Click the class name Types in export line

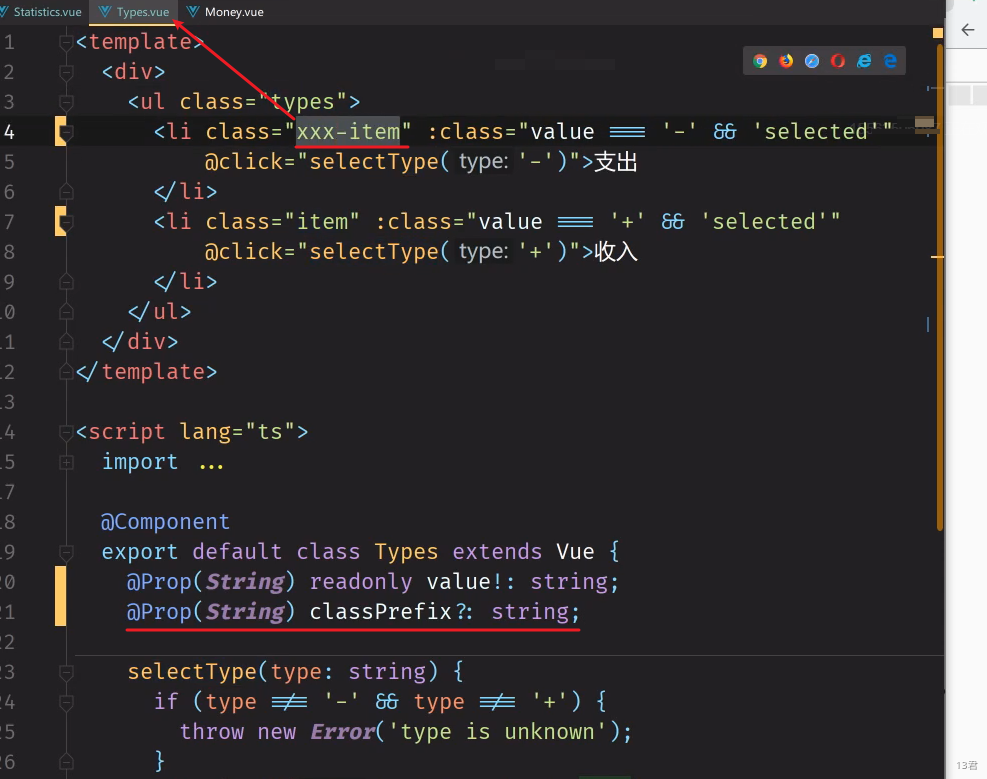tap(406, 552)
